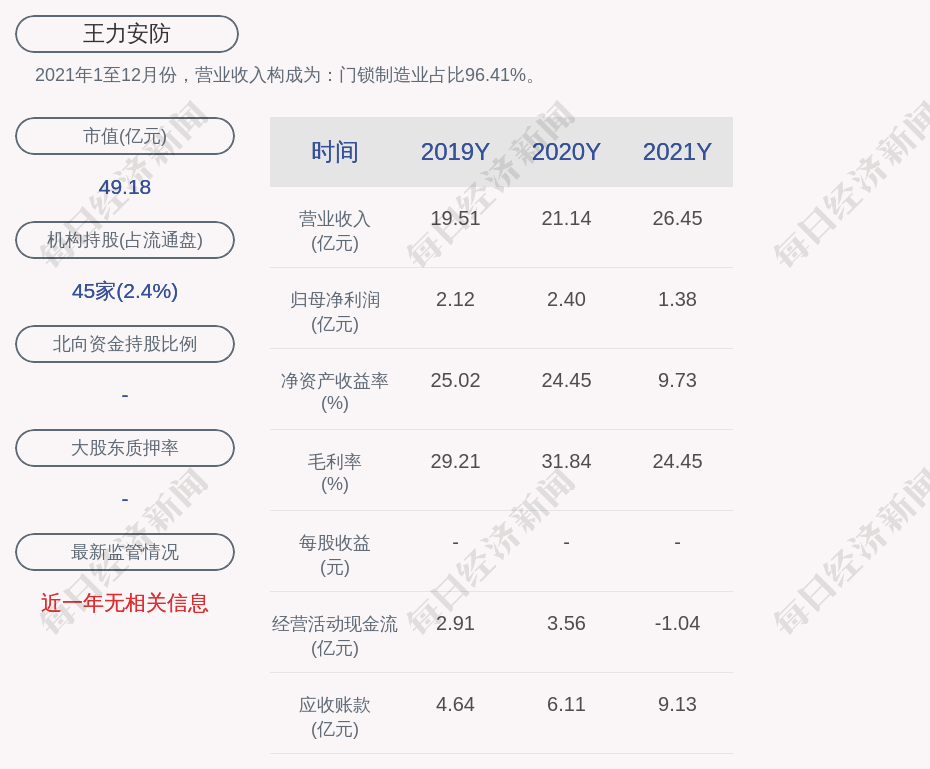
Task: Click the 大股东质押率 pill label
Action: pos(124,448)
